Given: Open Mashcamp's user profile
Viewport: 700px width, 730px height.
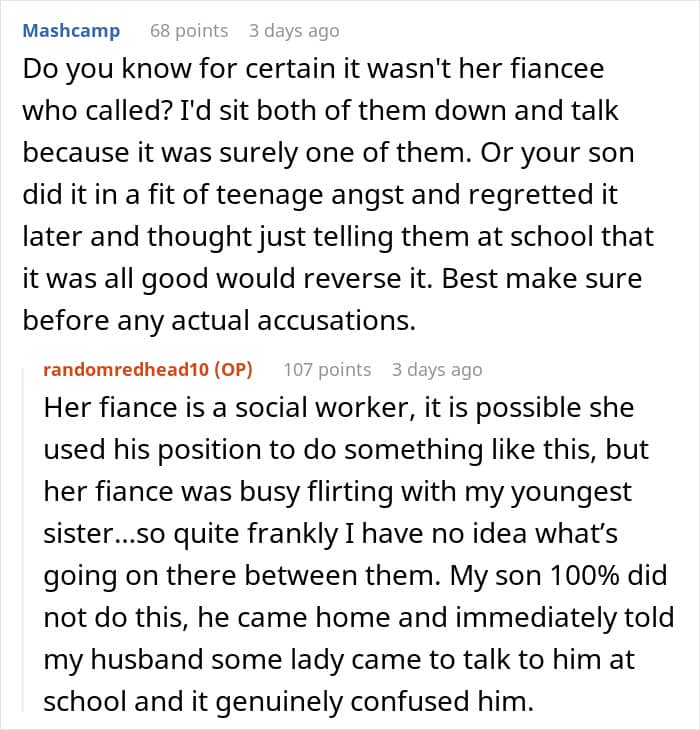Looking at the screenshot, I should pos(71,31).
